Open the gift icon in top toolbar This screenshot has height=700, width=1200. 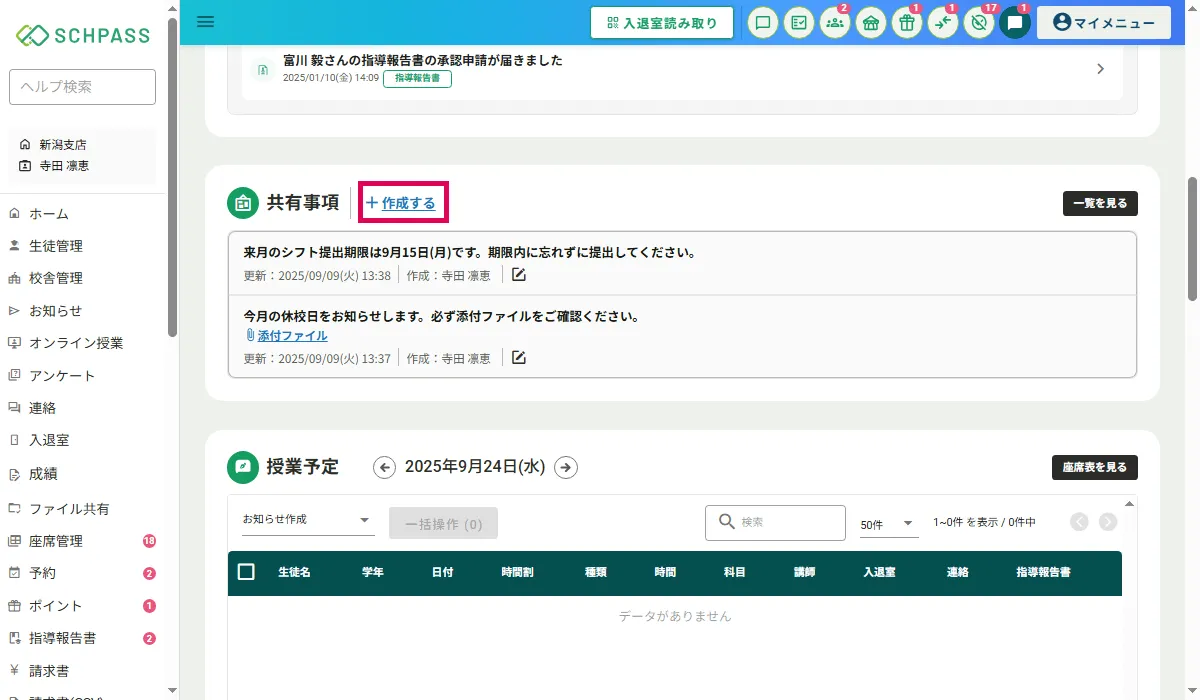[907, 23]
